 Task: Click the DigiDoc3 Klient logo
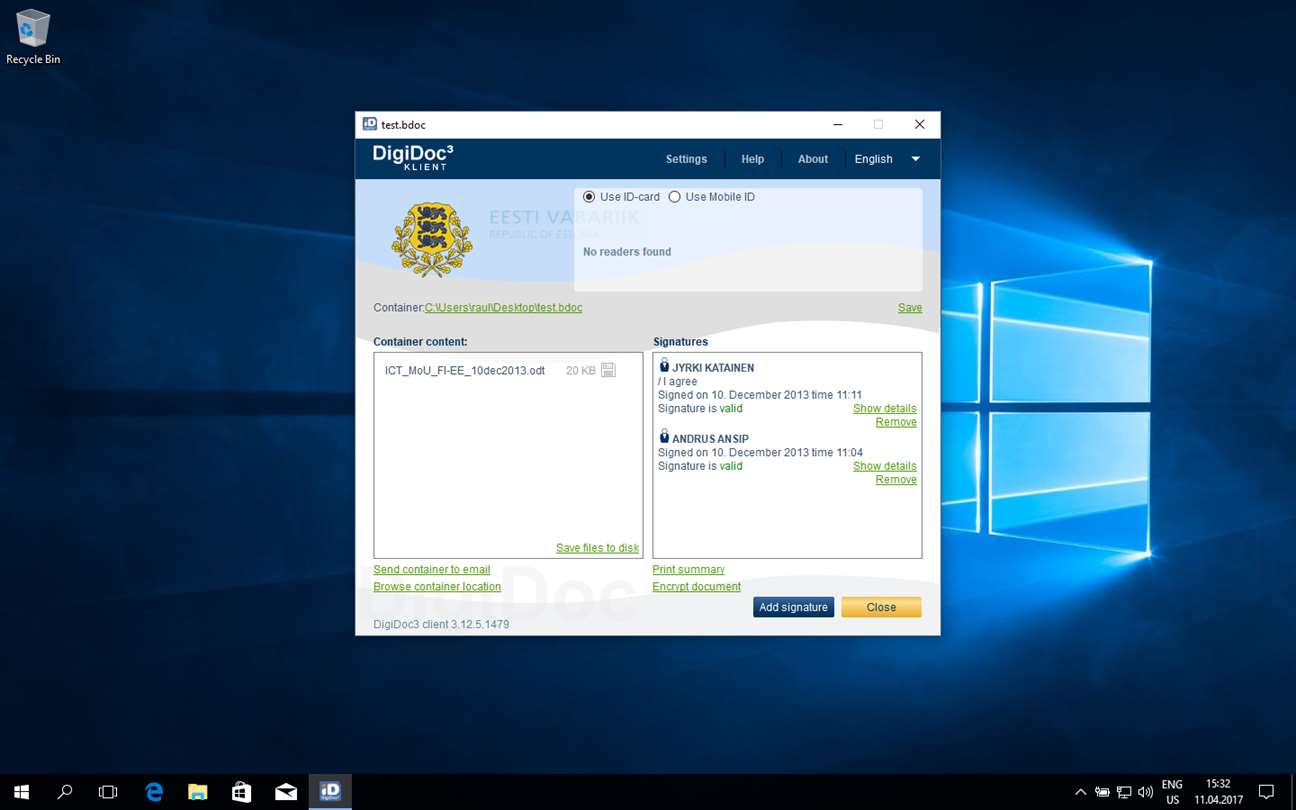413,157
